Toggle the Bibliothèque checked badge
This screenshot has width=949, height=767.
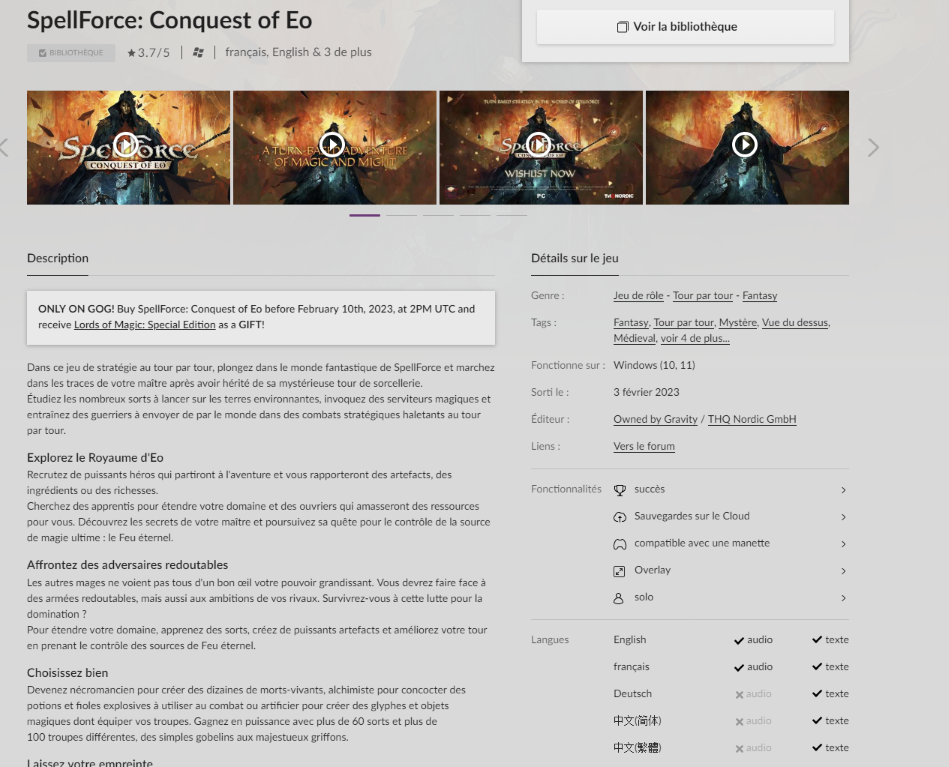coord(71,53)
